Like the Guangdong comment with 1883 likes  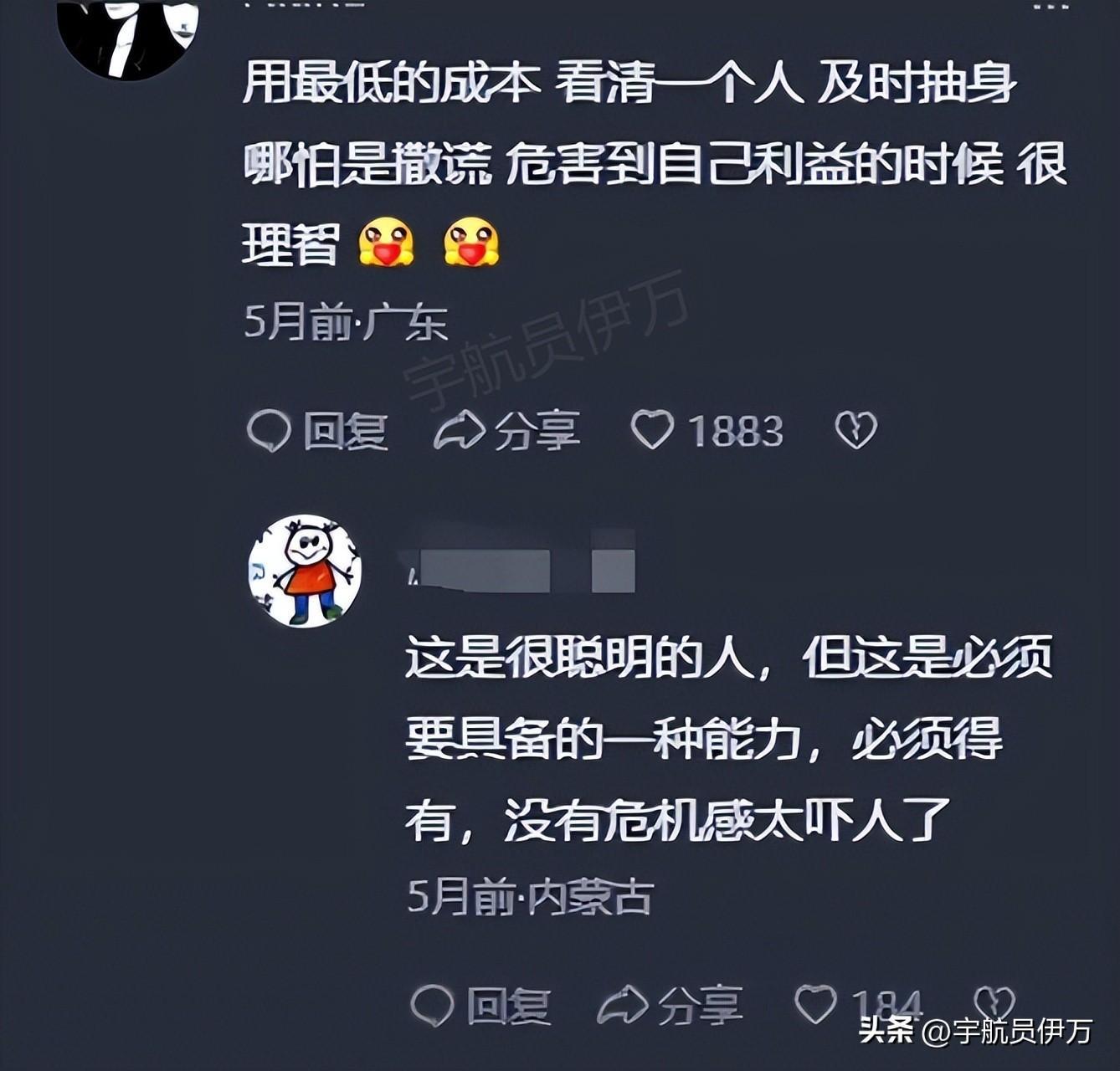tap(652, 430)
